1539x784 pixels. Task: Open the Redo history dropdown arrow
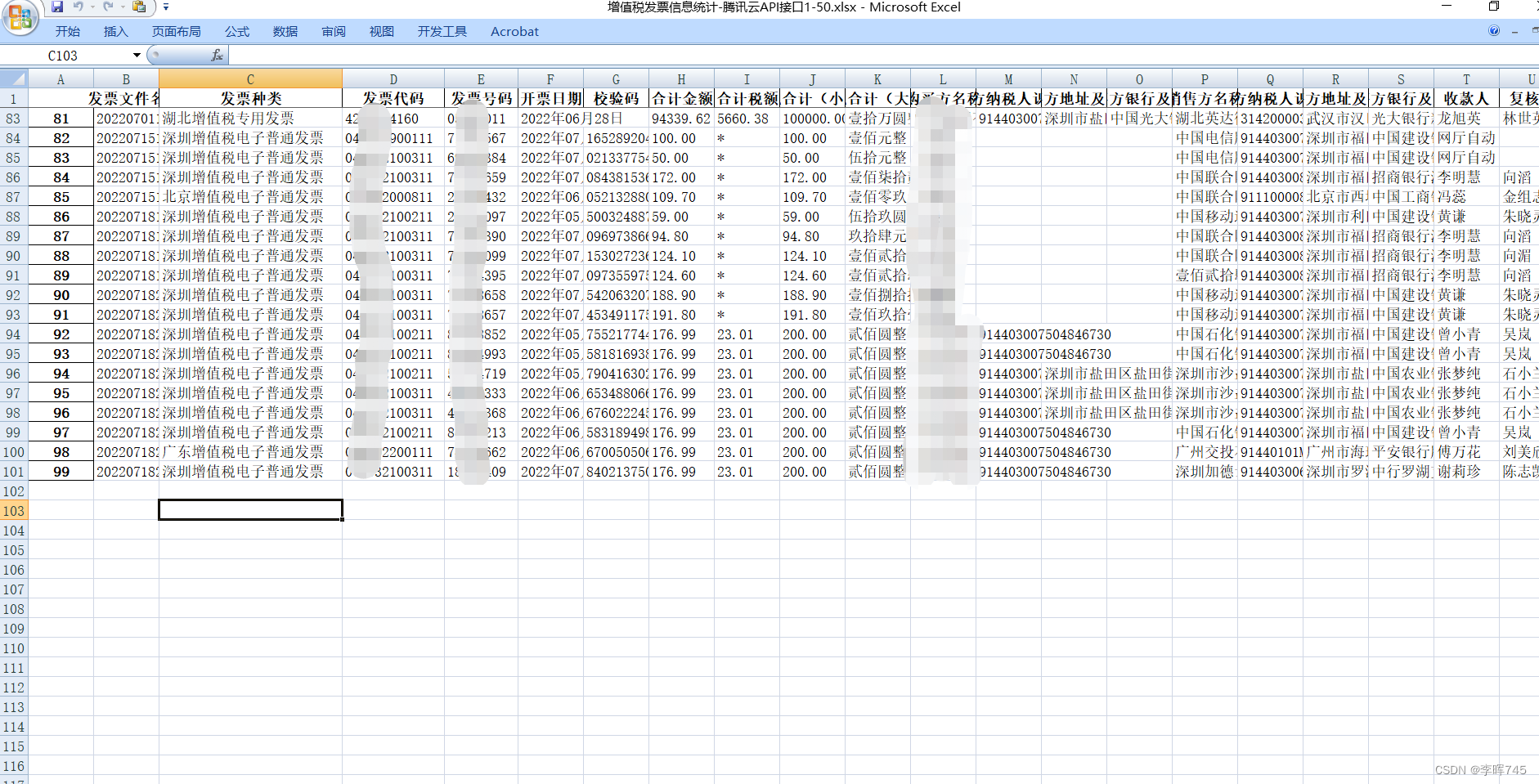point(123,7)
